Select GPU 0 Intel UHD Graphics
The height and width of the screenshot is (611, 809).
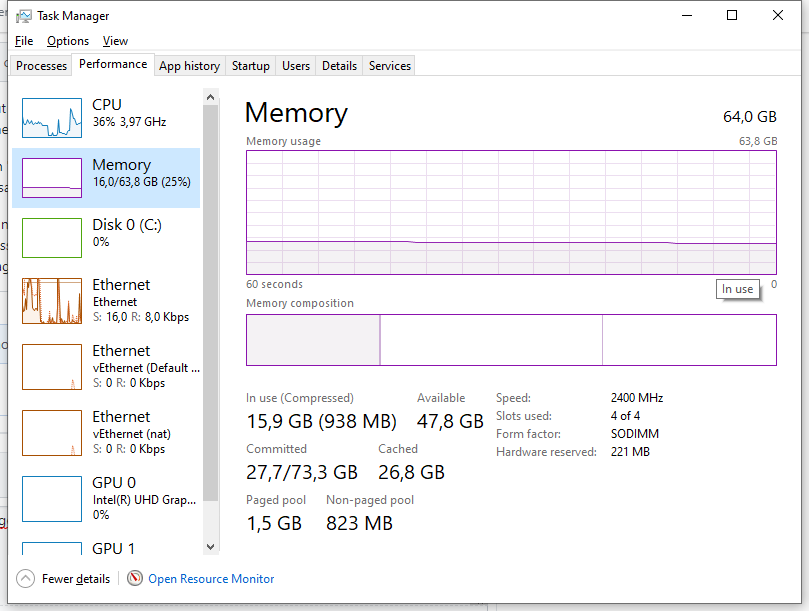click(x=110, y=498)
